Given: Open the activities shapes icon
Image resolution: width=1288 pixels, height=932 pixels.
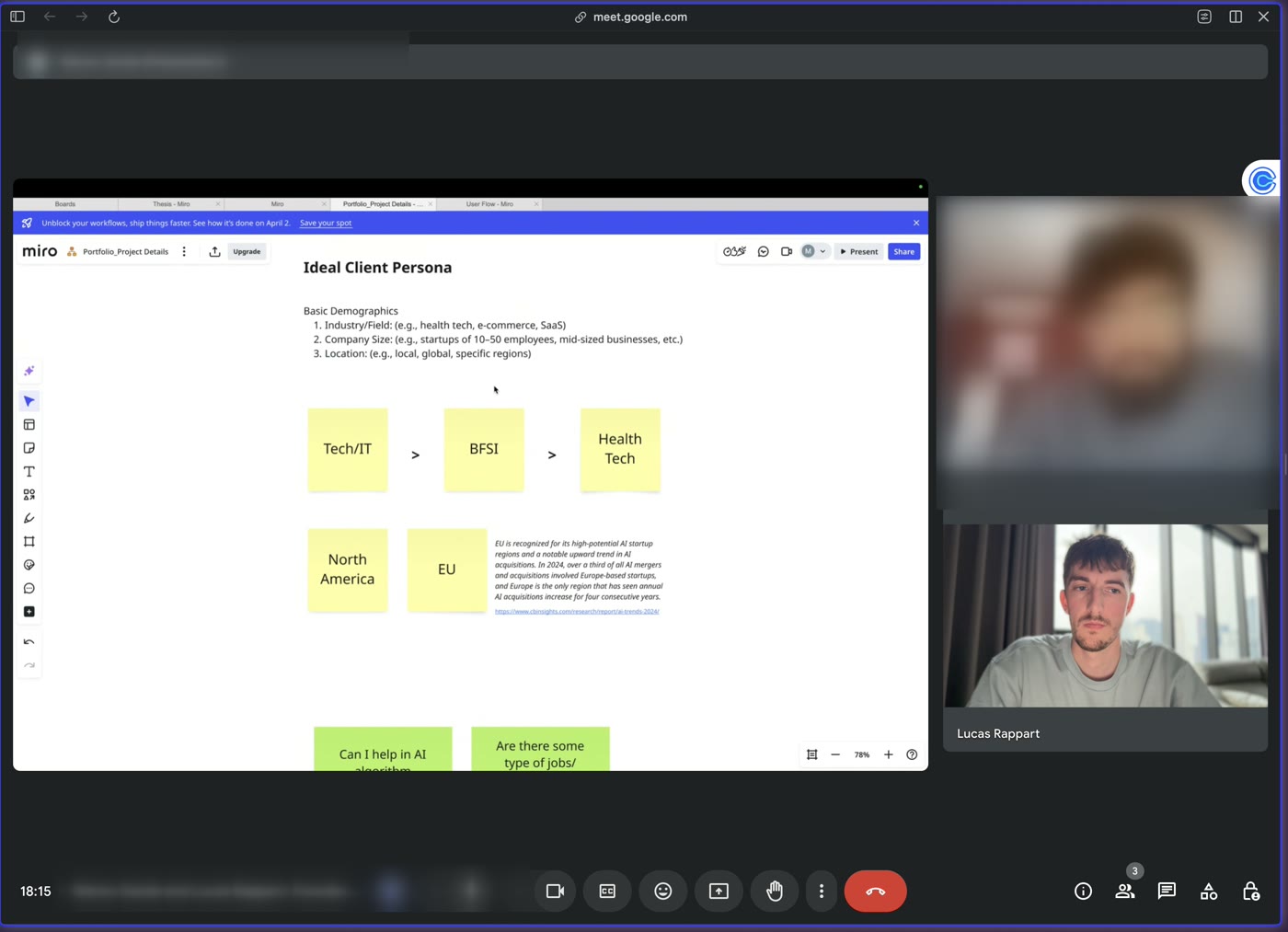Looking at the screenshot, I should pyautogui.click(x=1209, y=891).
